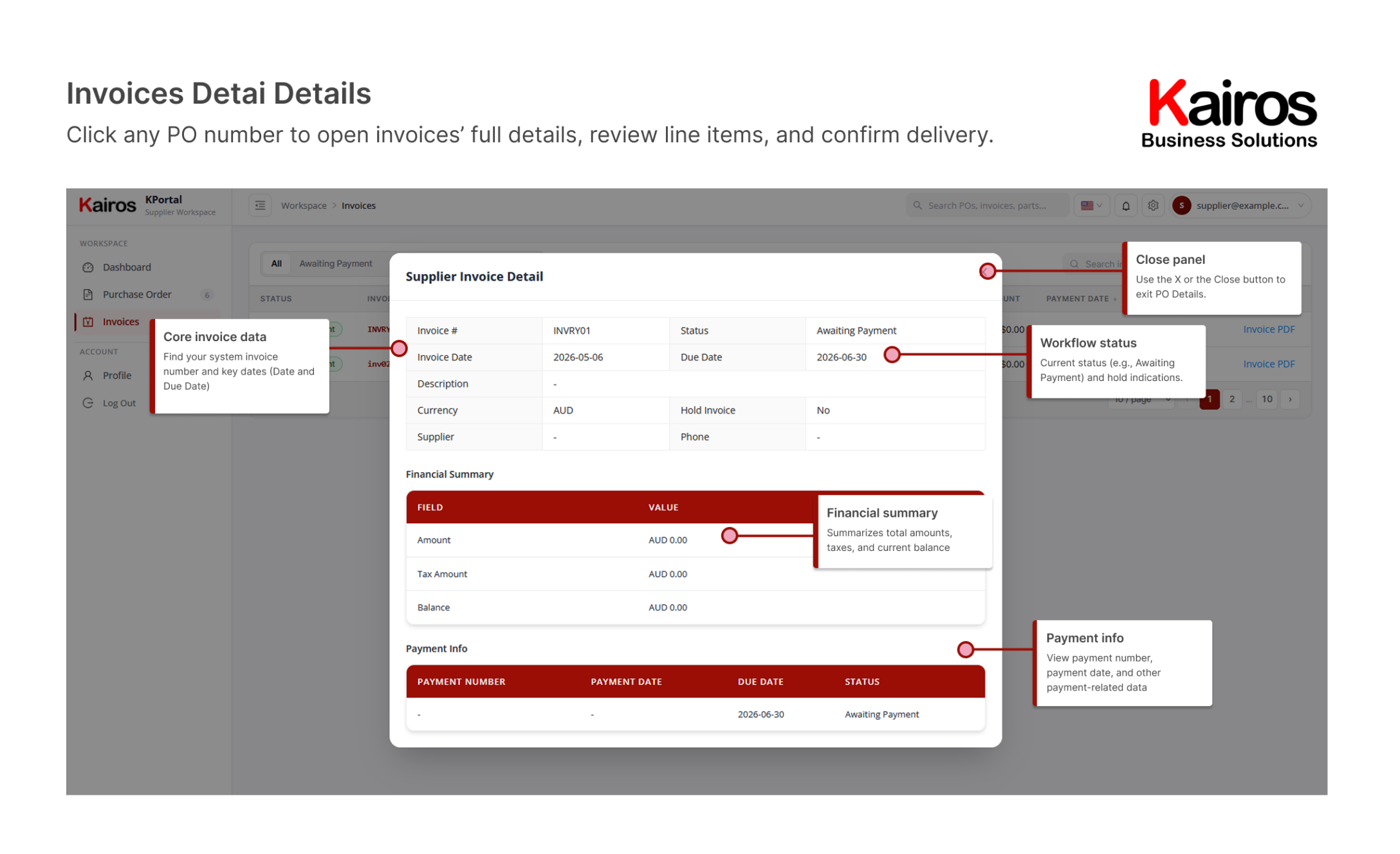Click the search magnifier icon in header

[x=917, y=206]
